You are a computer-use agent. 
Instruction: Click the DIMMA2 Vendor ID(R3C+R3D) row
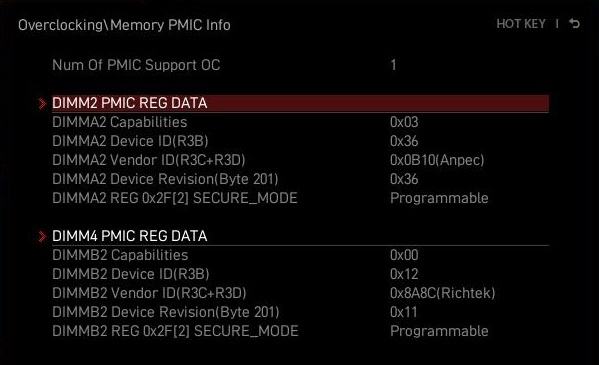300,160
